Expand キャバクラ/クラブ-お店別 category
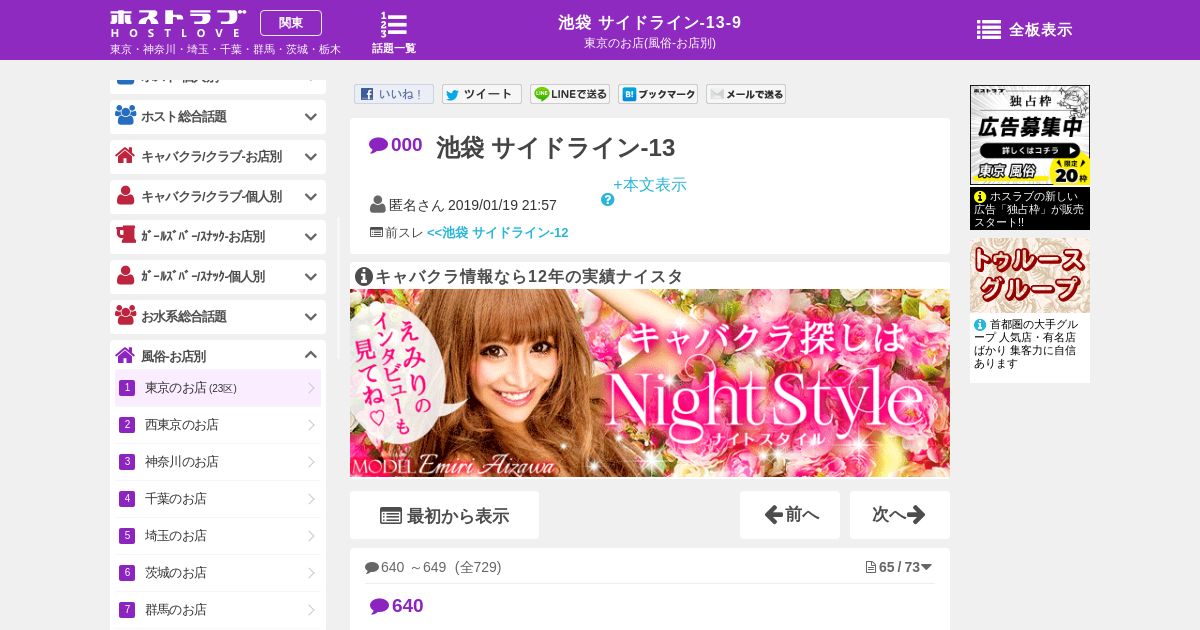Screen dimensions: 1200x630 click(218, 156)
